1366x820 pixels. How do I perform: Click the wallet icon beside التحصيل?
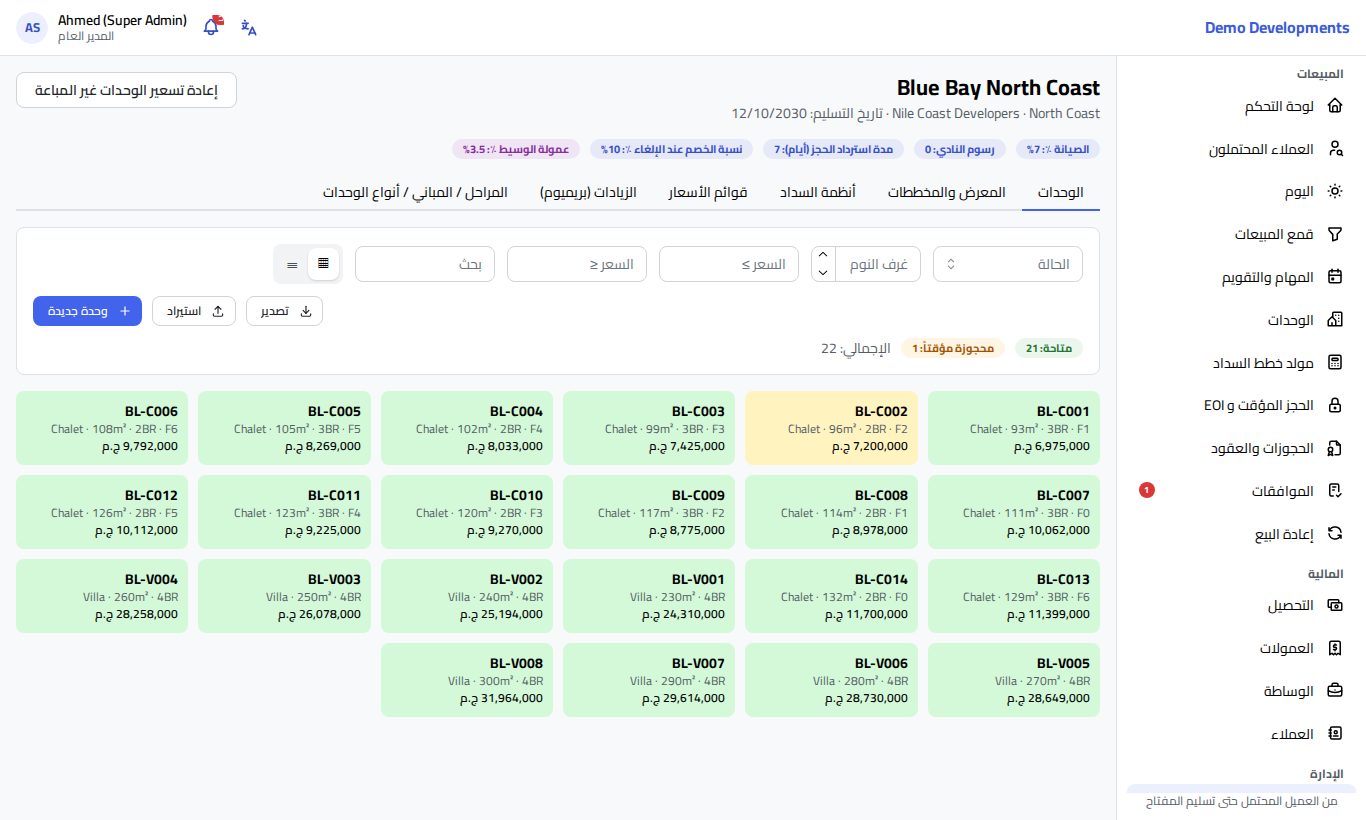[1334, 606]
